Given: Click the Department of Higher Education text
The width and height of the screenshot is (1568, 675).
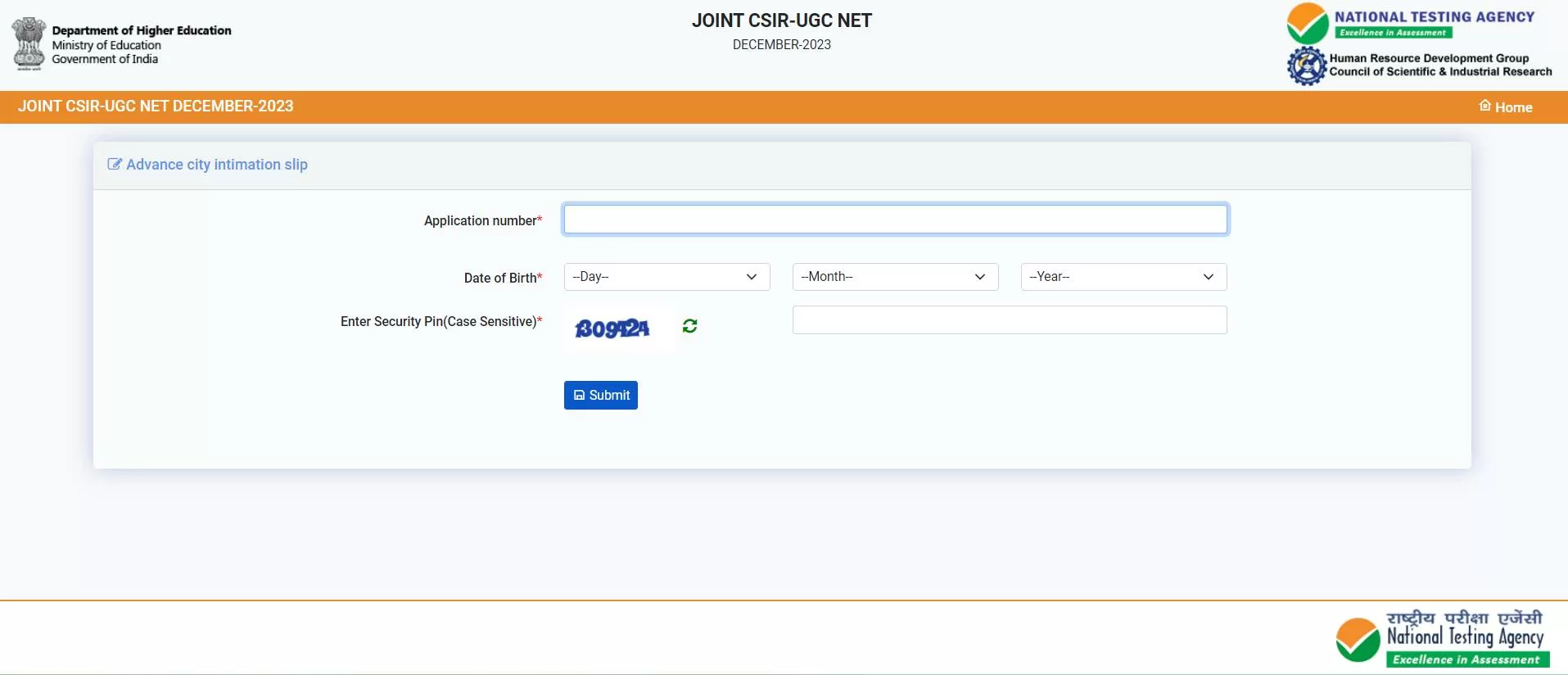Looking at the screenshot, I should click(x=142, y=30).
